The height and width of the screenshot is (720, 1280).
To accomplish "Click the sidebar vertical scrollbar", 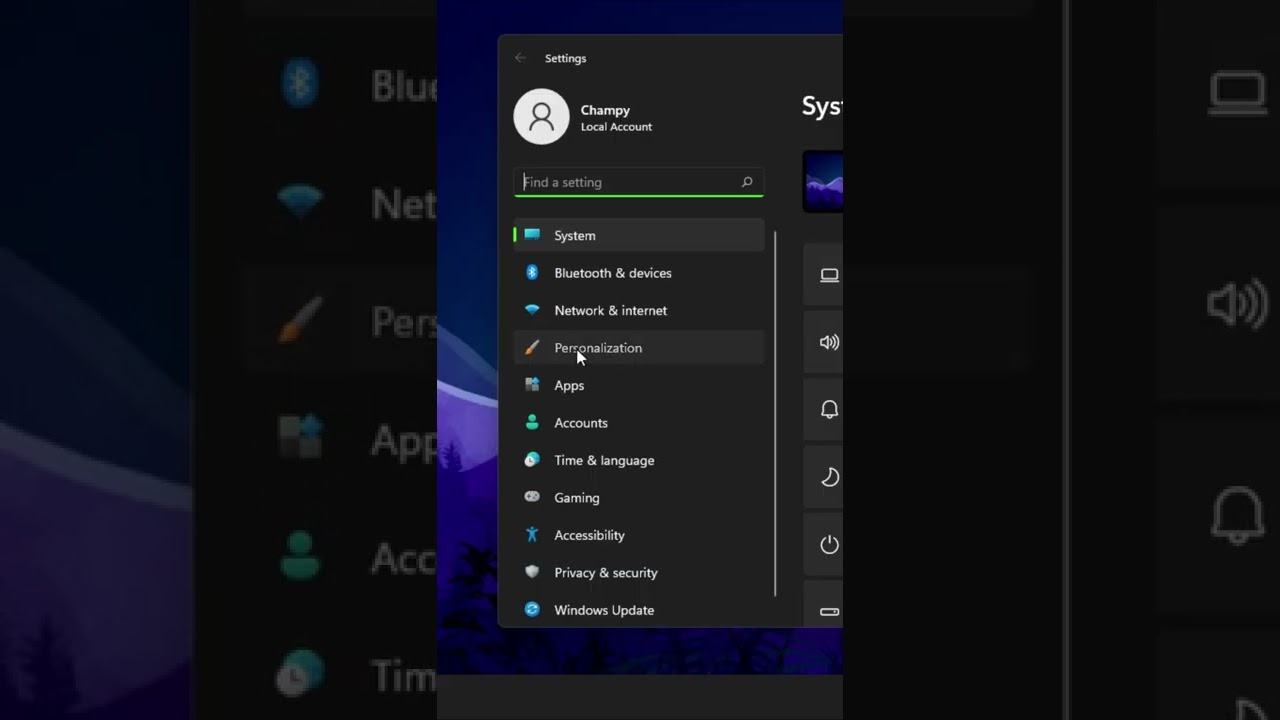I will tap(776, 414).
